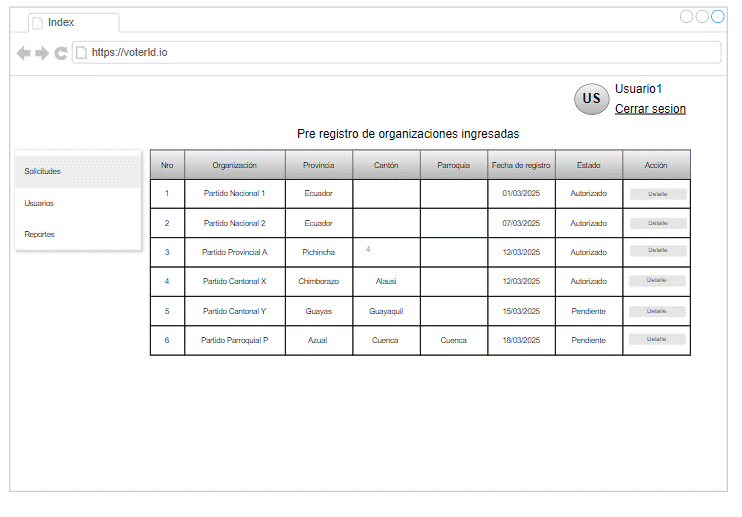Click the Chimborazo province cell
The width and height of the screenshot is (742, 517).
319,281
